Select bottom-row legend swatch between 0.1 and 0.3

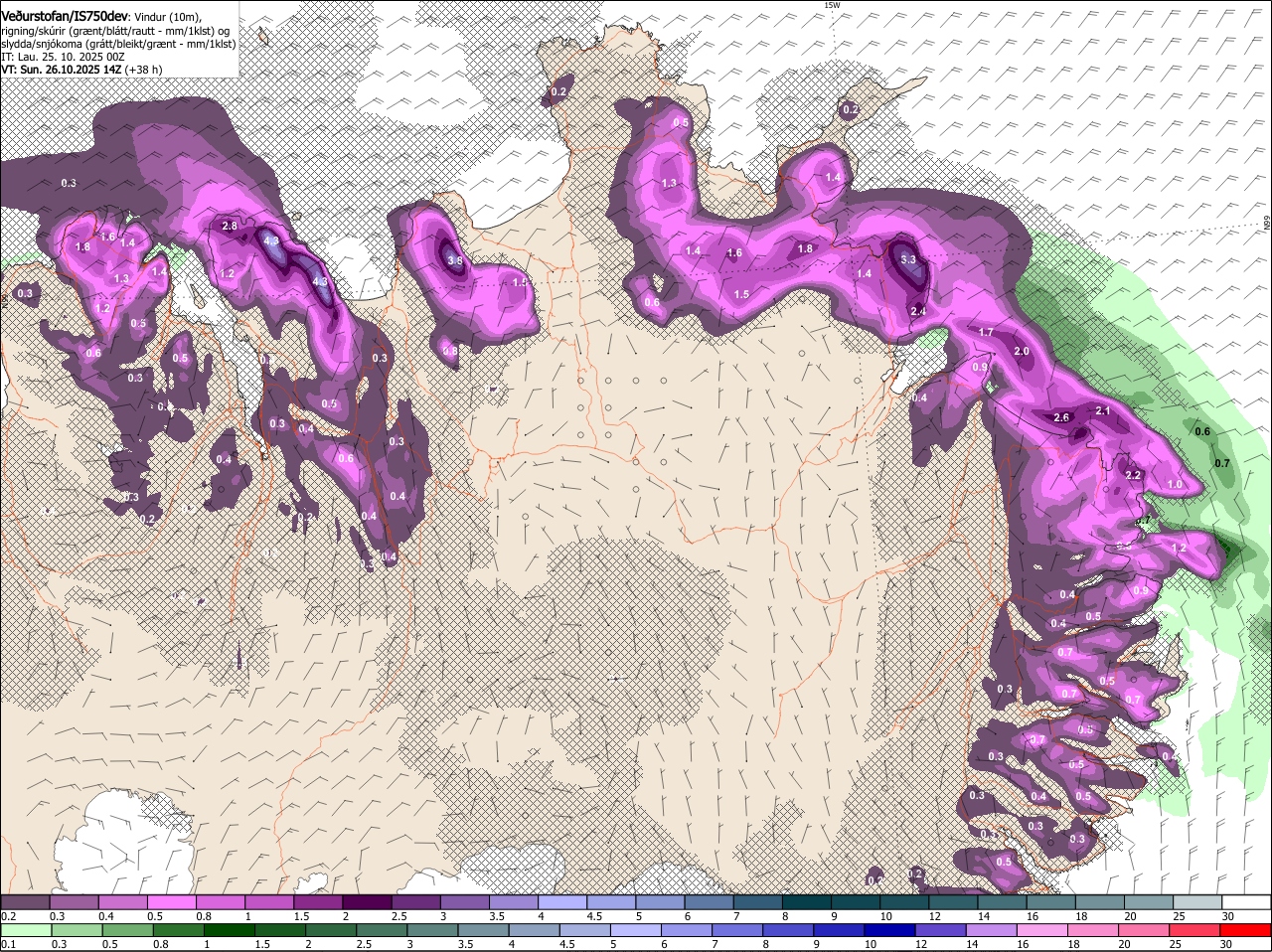coord(27,930)
